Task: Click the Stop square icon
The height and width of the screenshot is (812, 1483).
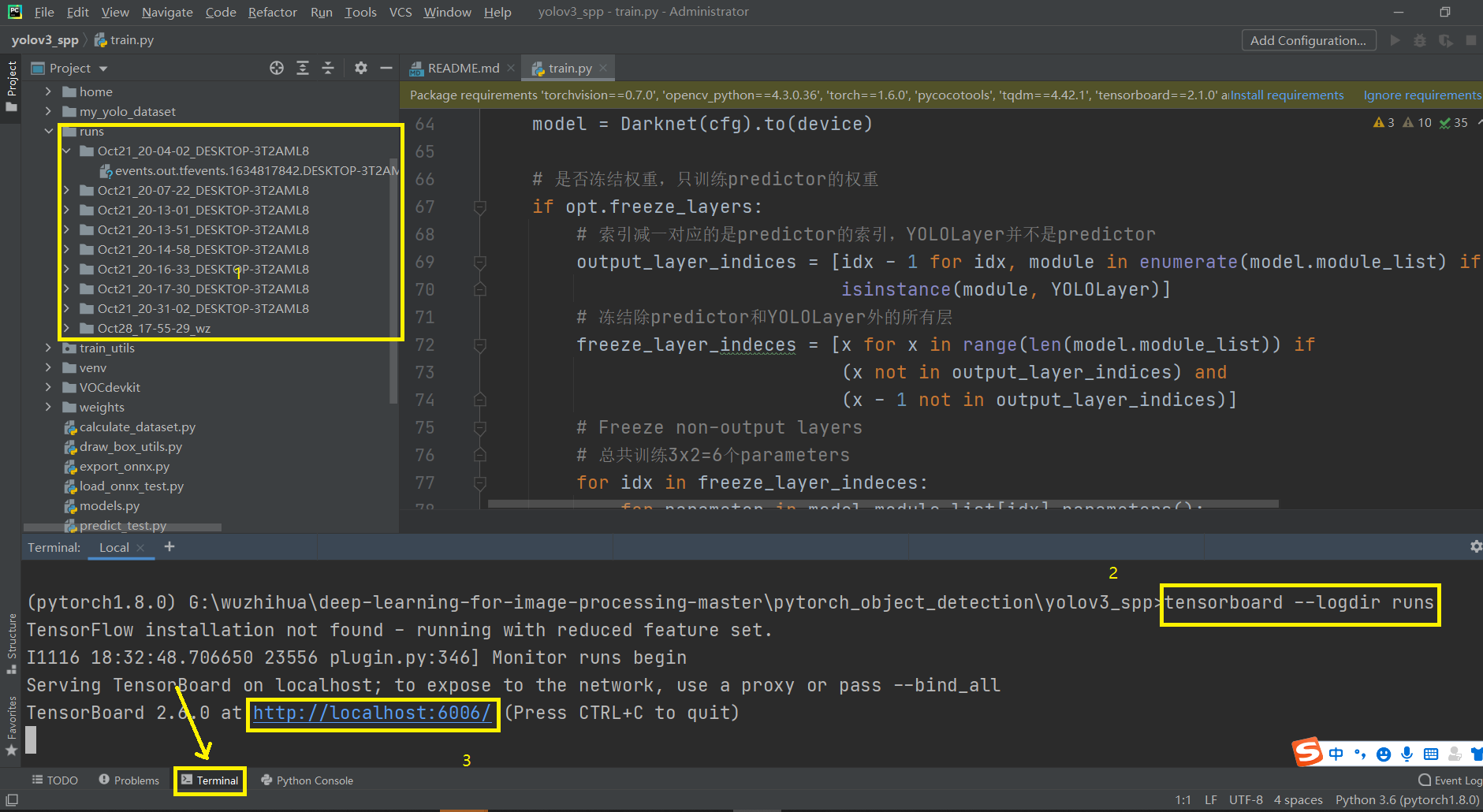Action: click(1470, 40)
